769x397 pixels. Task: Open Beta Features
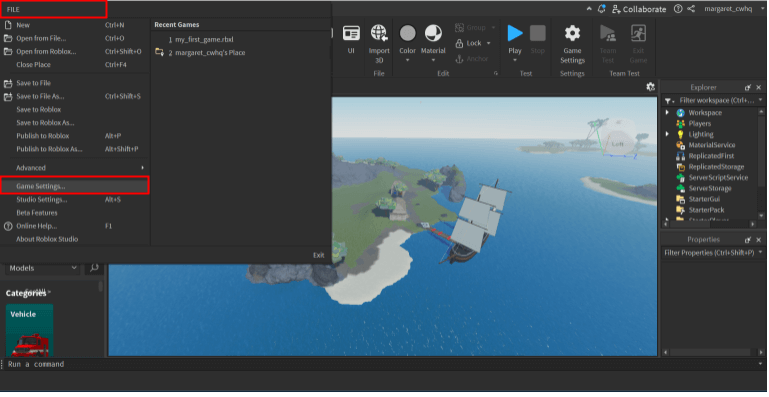[x=75, y=213]
